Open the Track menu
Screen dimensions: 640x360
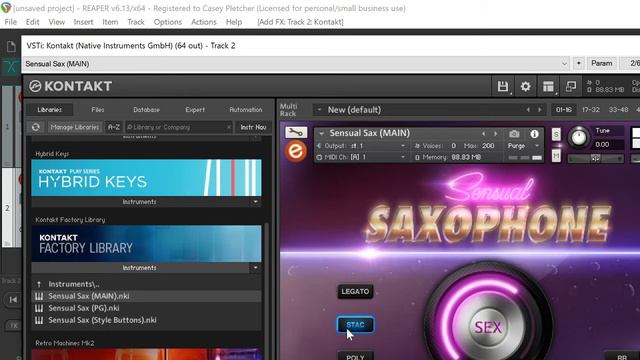tap(136, 22)
